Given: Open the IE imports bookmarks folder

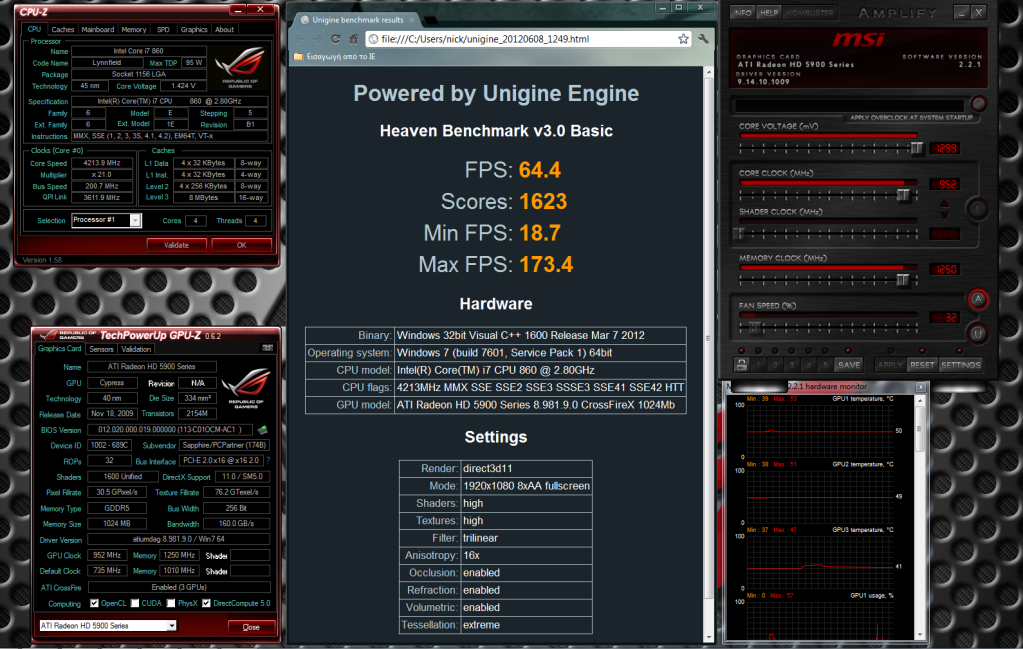Looking at the screenshot, I should (x=335, y=57).
